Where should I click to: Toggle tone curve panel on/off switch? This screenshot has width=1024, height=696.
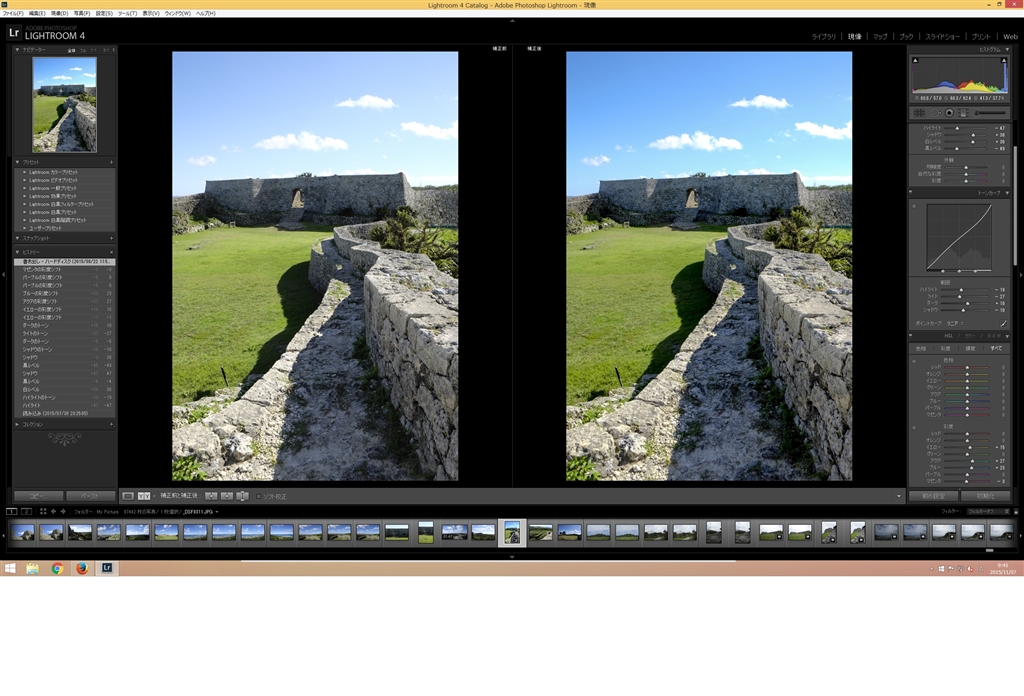(911, 193)
